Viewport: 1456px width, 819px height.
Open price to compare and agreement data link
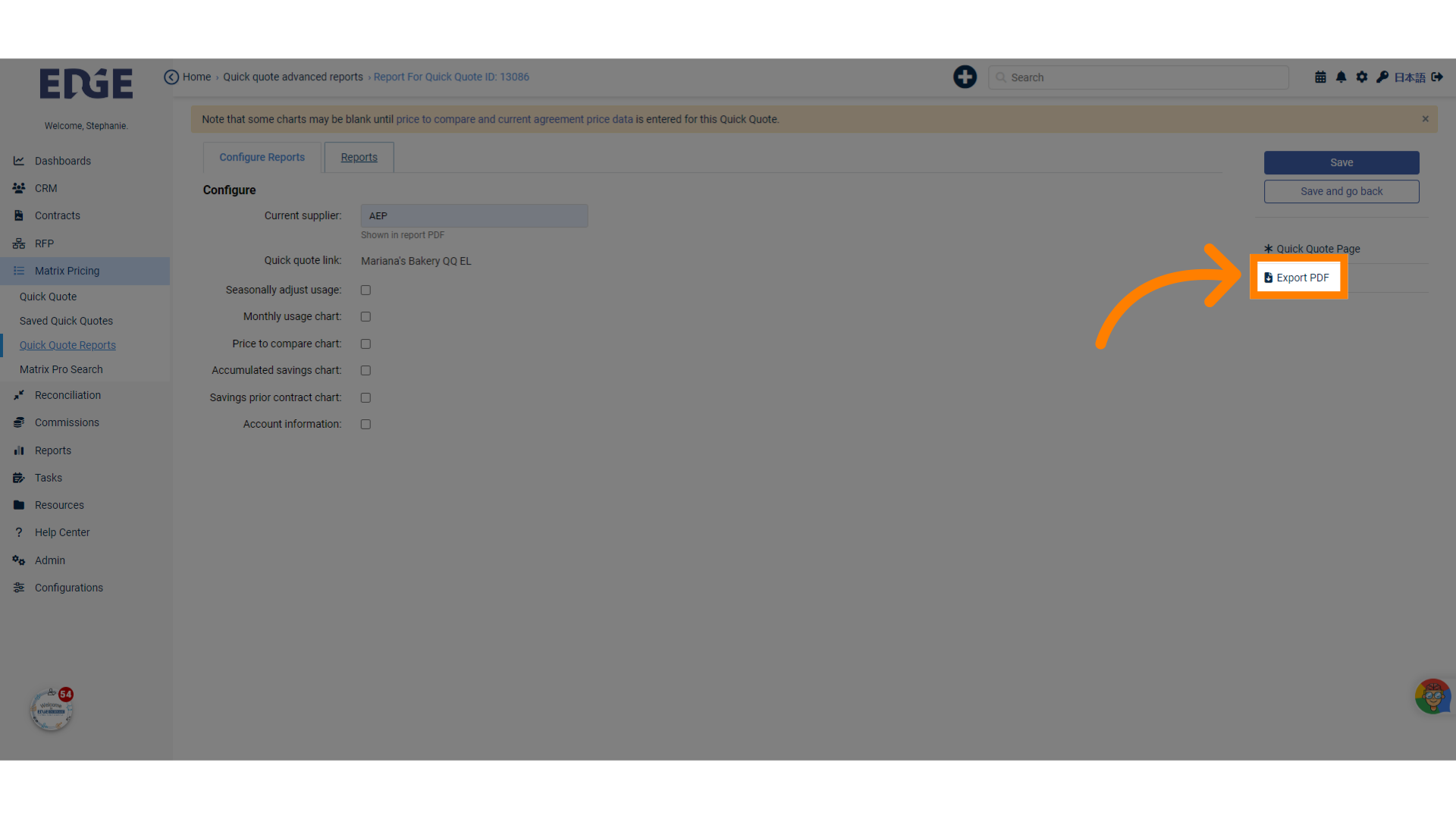(x=514, y=119)
